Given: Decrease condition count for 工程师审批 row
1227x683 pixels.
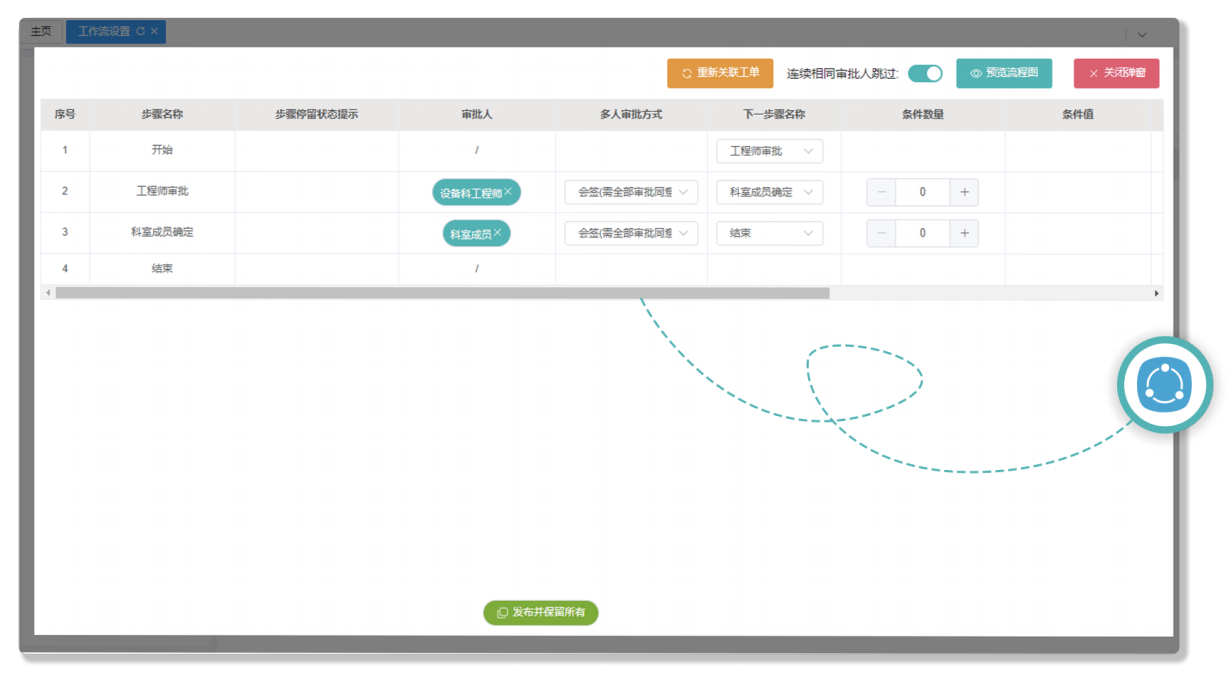Looking at the screenshot, I should [x=881, y=192].
